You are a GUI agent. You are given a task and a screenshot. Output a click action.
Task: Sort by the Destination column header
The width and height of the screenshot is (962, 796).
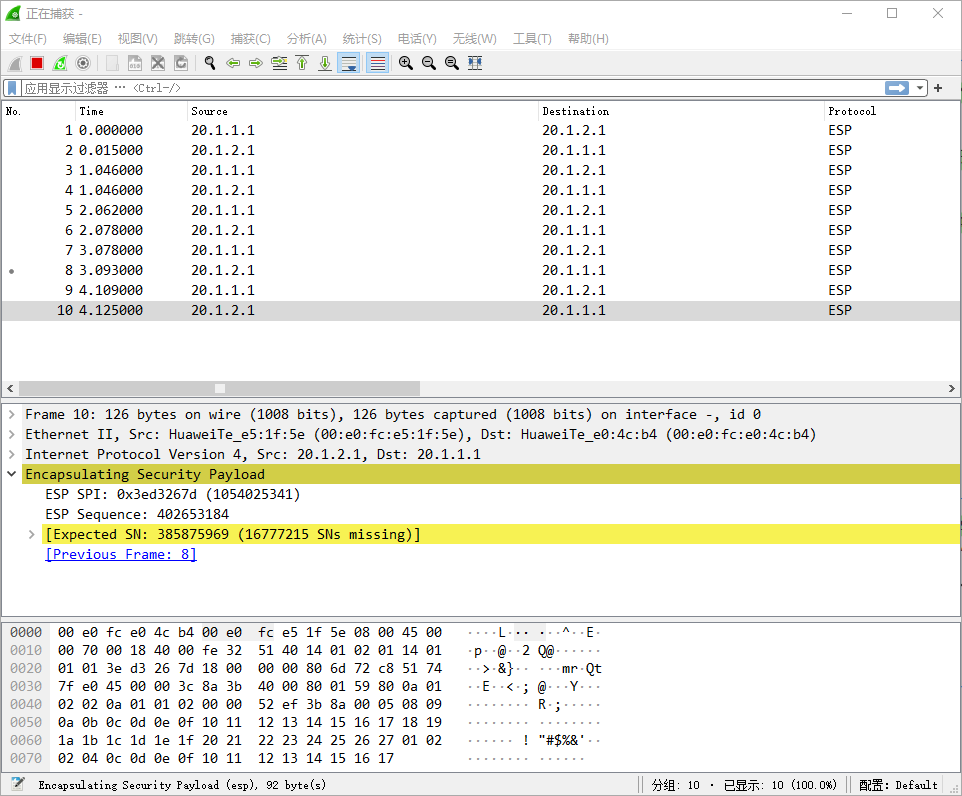coord(681,111)
